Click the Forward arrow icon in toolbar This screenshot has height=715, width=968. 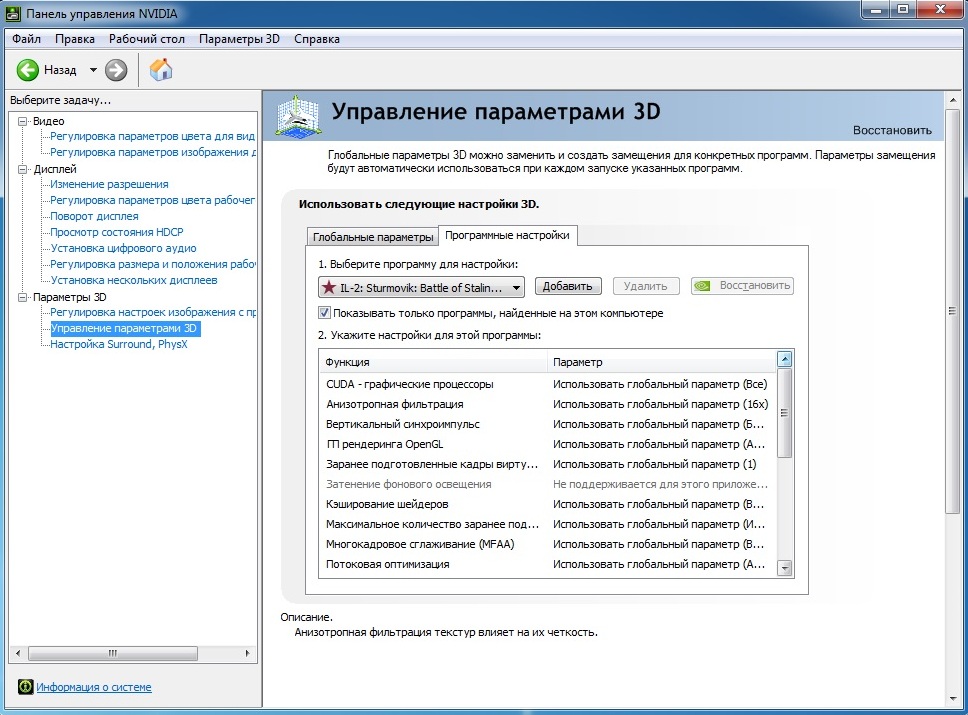click(x=116, y=70)
